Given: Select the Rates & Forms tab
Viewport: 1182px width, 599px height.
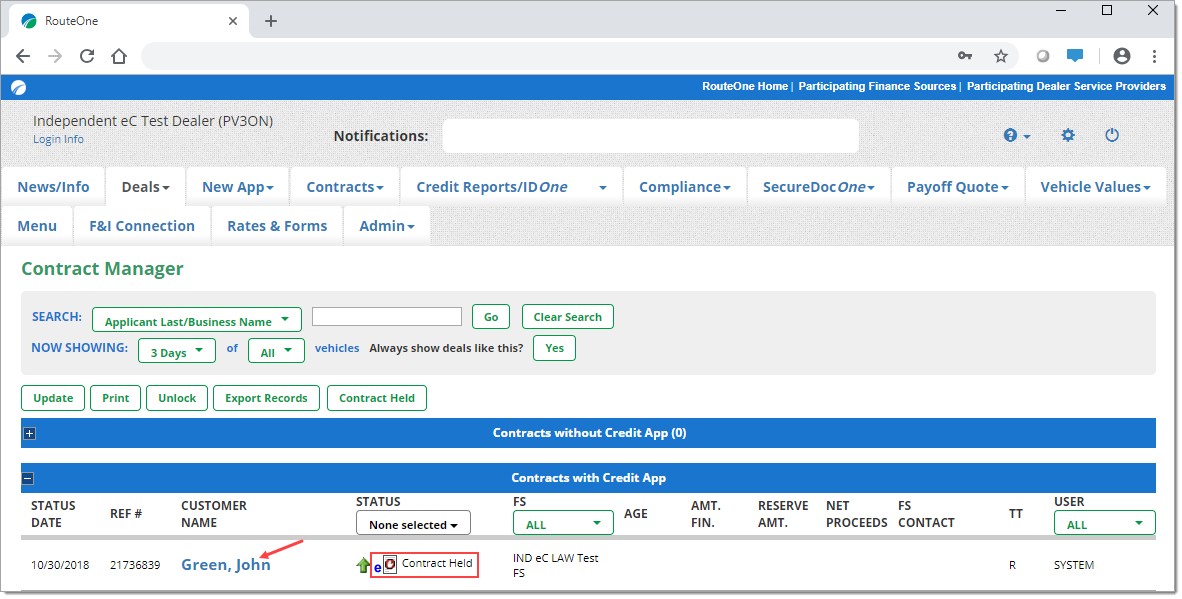Looking at the screenshot, I should point(277,226).
